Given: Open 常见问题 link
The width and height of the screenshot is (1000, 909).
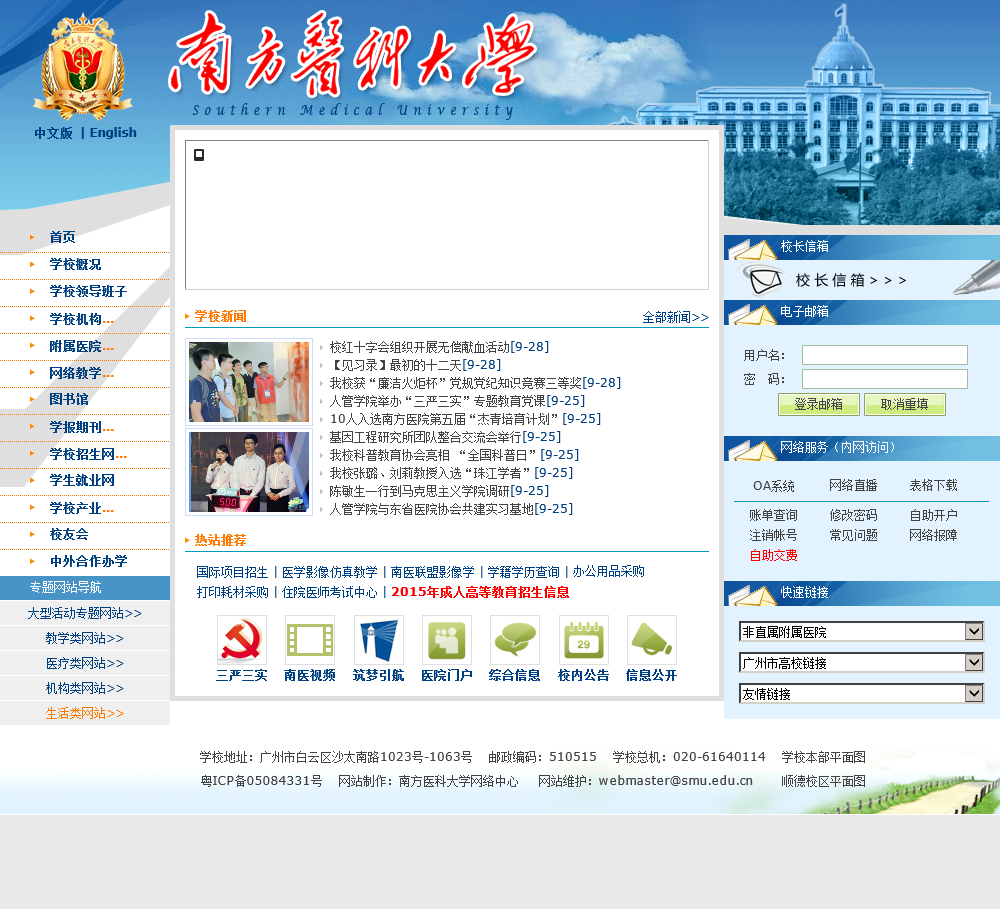Looking at the screenshot, I should tap(853, 535).
